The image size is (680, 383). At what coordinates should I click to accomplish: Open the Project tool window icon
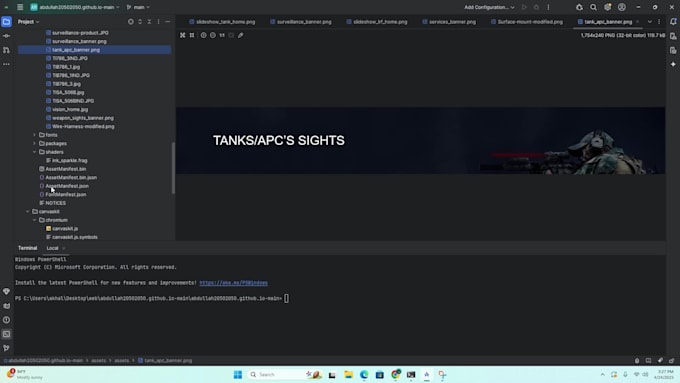(x=7, y=22)
